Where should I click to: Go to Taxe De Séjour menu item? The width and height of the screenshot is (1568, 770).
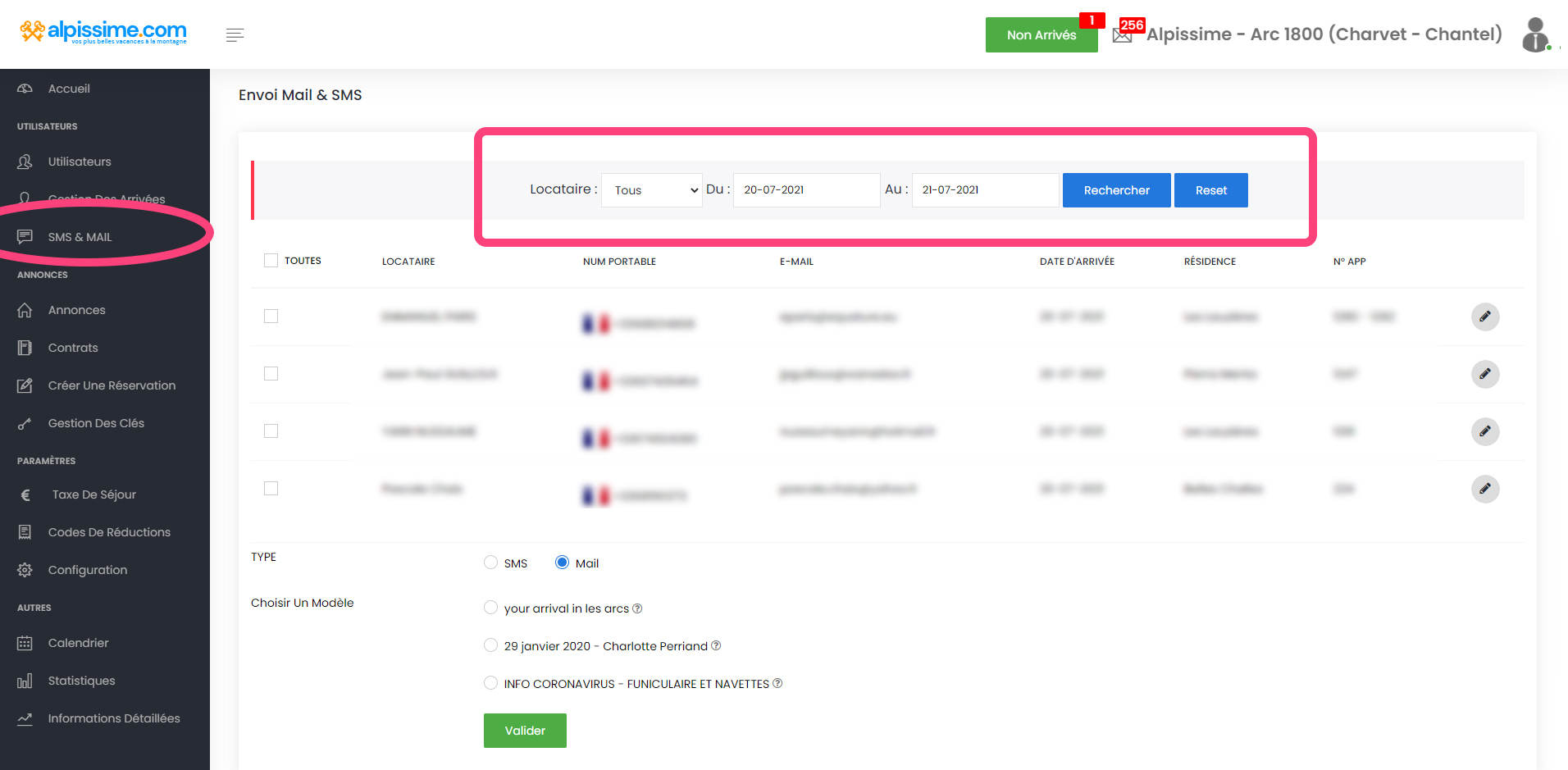coord(93,494)
